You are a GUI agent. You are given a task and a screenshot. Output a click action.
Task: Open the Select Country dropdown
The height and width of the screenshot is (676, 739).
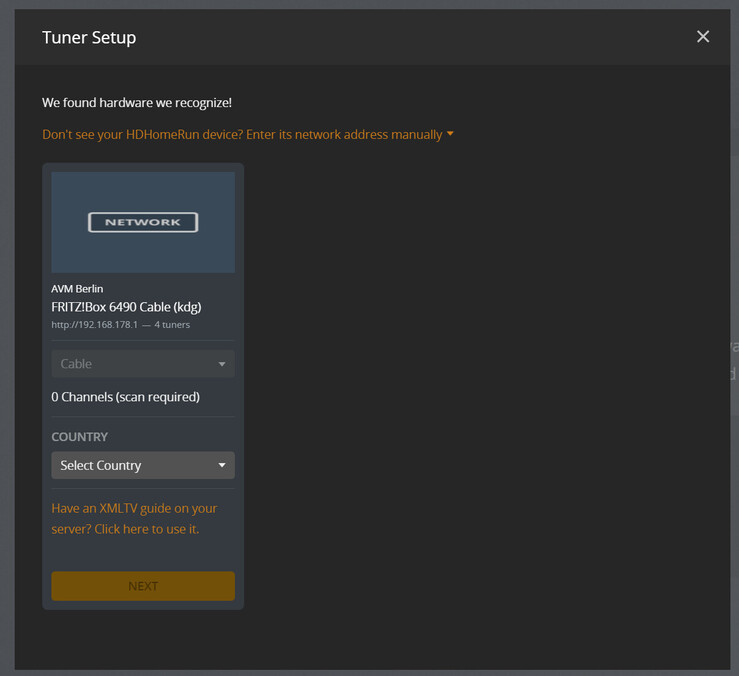[x=143, y=465]
